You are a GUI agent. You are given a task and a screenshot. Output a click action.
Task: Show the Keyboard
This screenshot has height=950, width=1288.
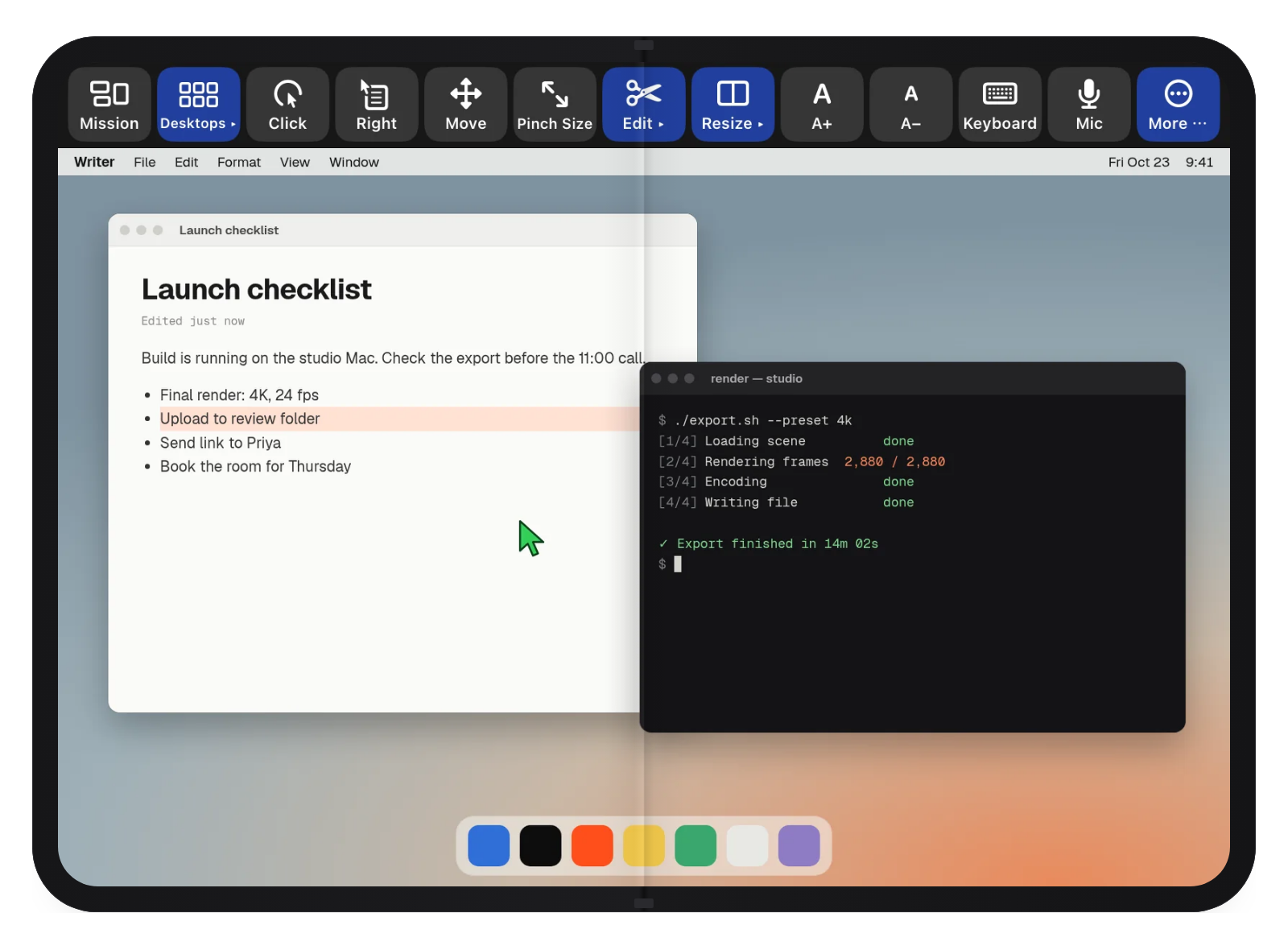tap(1000, 105)
